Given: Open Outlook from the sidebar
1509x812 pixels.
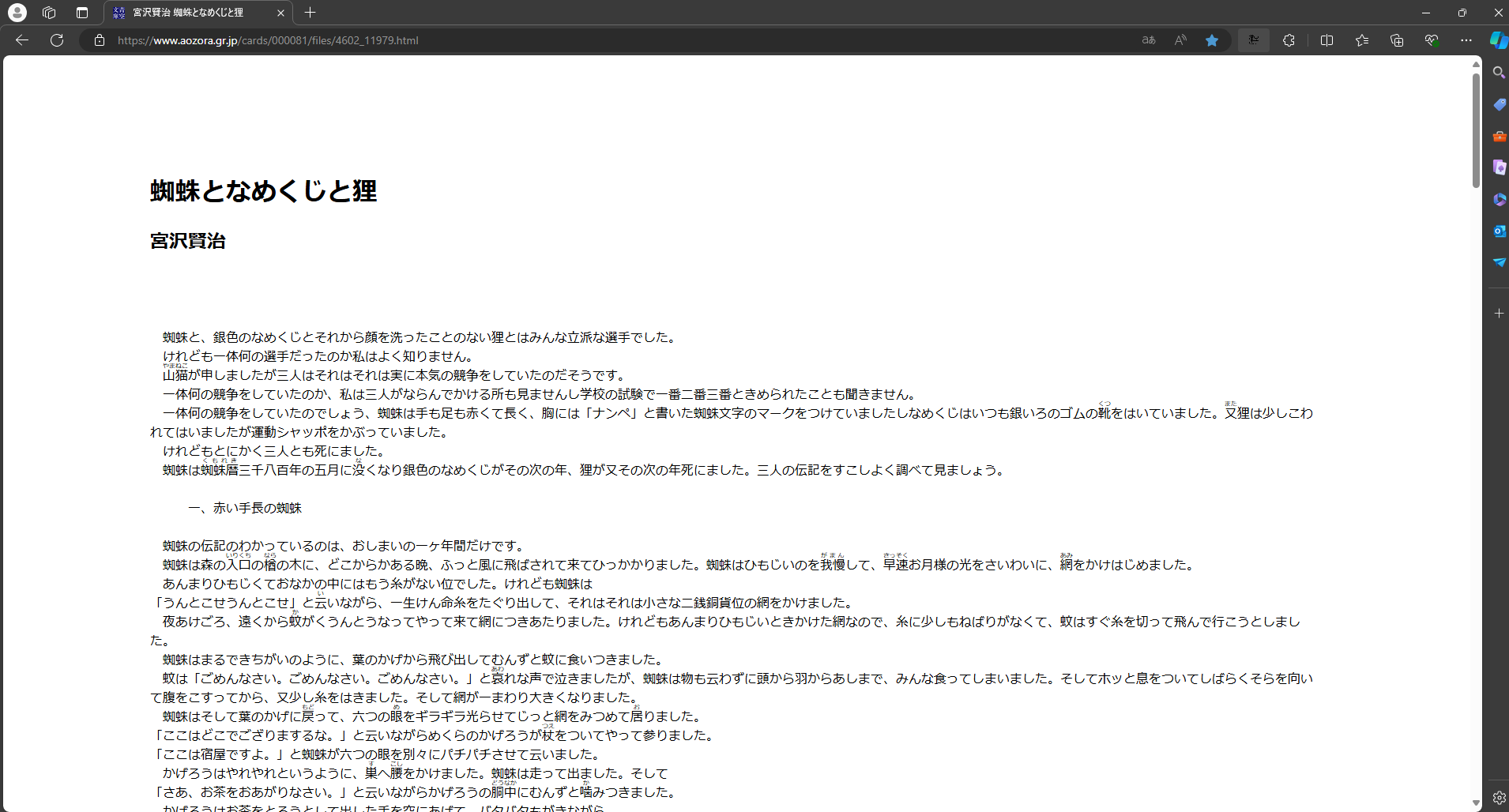Looking at the screenshot, I should [1499, 231].
